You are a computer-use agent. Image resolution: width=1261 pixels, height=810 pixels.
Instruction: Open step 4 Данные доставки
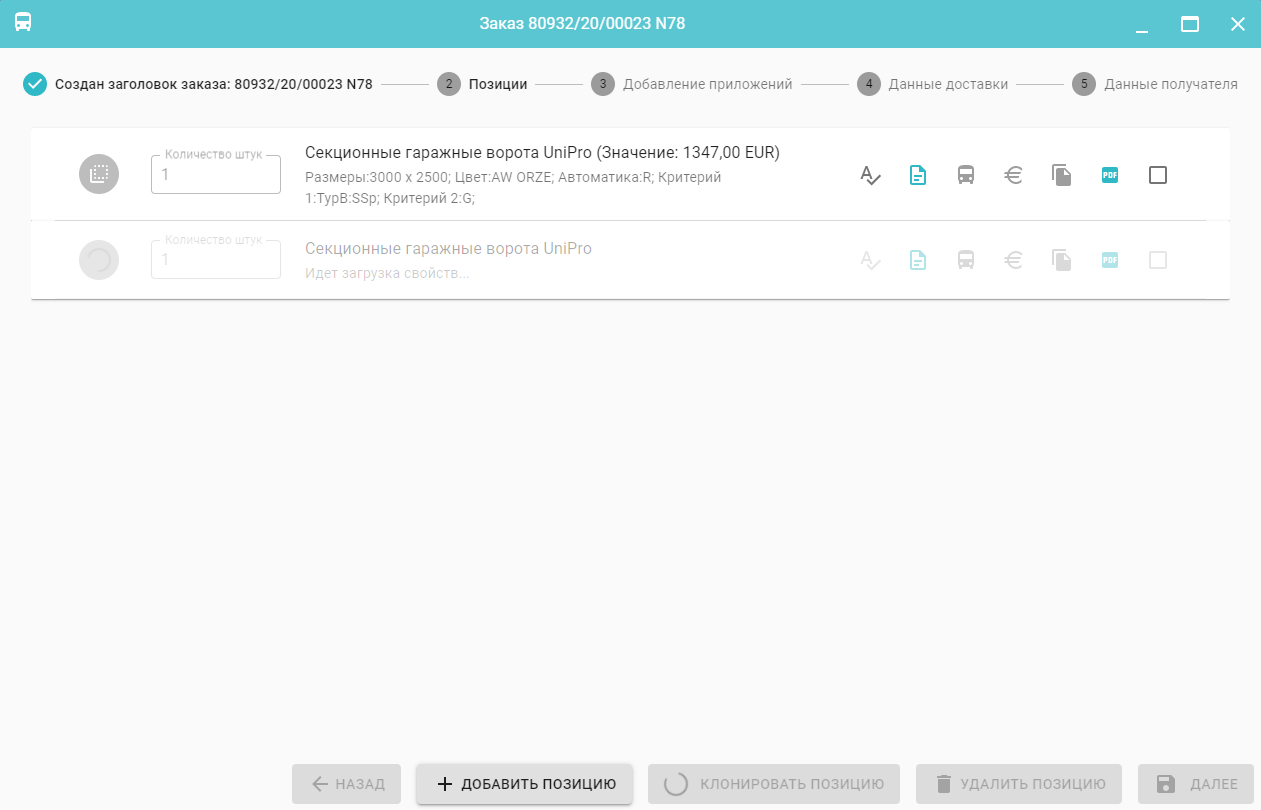(934, 84)
